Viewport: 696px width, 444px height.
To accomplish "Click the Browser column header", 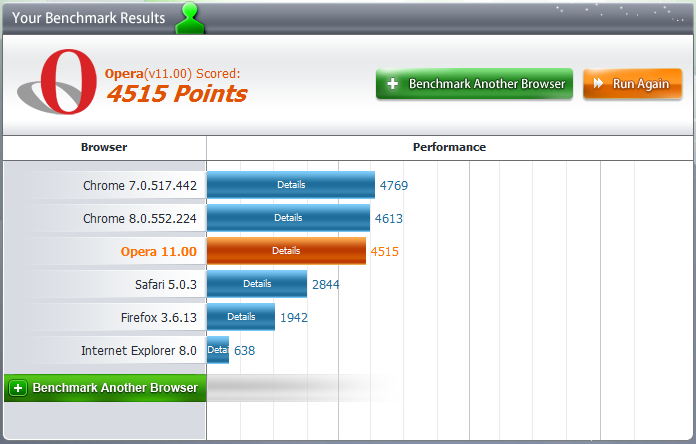I will point(104,147).
